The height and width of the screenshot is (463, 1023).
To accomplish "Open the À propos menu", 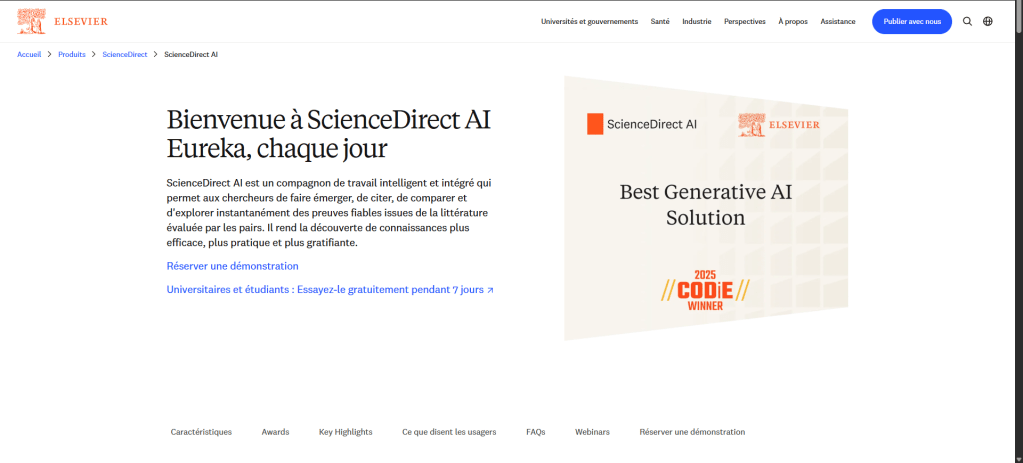I will [793, 21].
